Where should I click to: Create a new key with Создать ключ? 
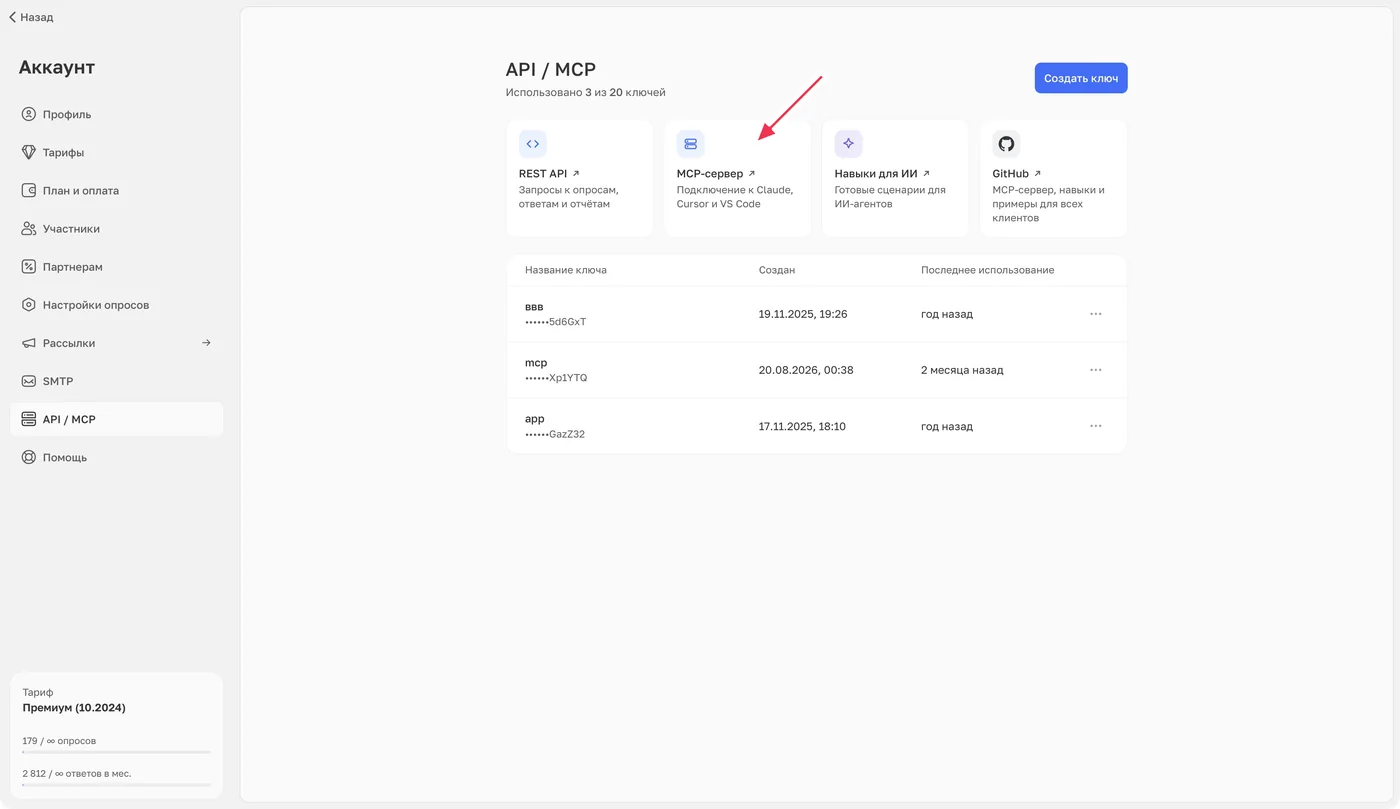[1081, 78]
